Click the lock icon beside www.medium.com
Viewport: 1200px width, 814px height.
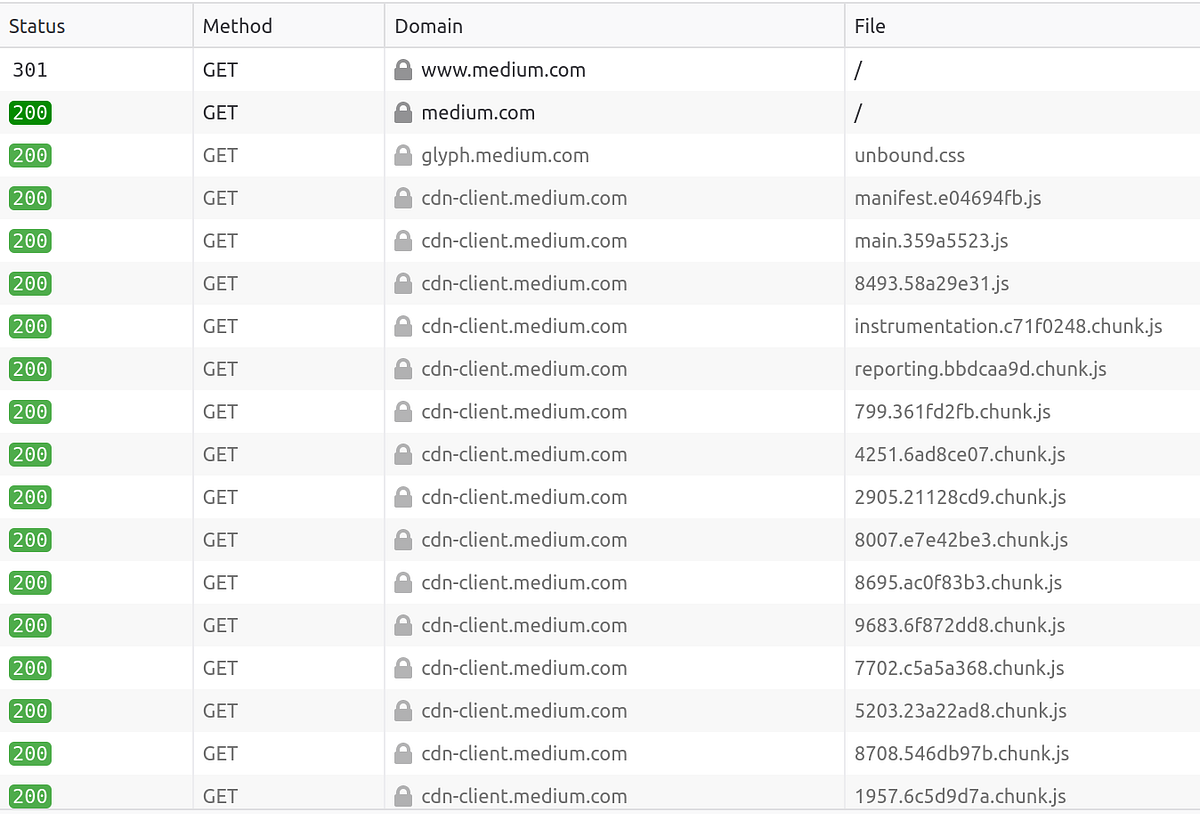[x=403, y=70]
